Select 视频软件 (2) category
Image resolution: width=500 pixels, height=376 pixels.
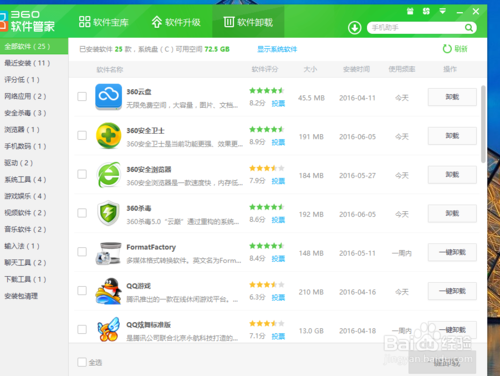(34, 213)
